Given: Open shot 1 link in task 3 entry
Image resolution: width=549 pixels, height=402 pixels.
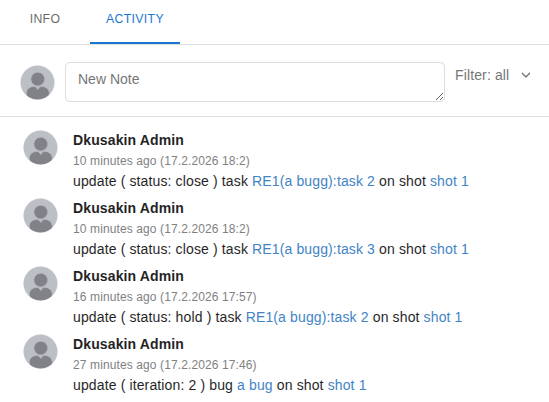Looking at the screenshot, I should click(x=449, y=249).
